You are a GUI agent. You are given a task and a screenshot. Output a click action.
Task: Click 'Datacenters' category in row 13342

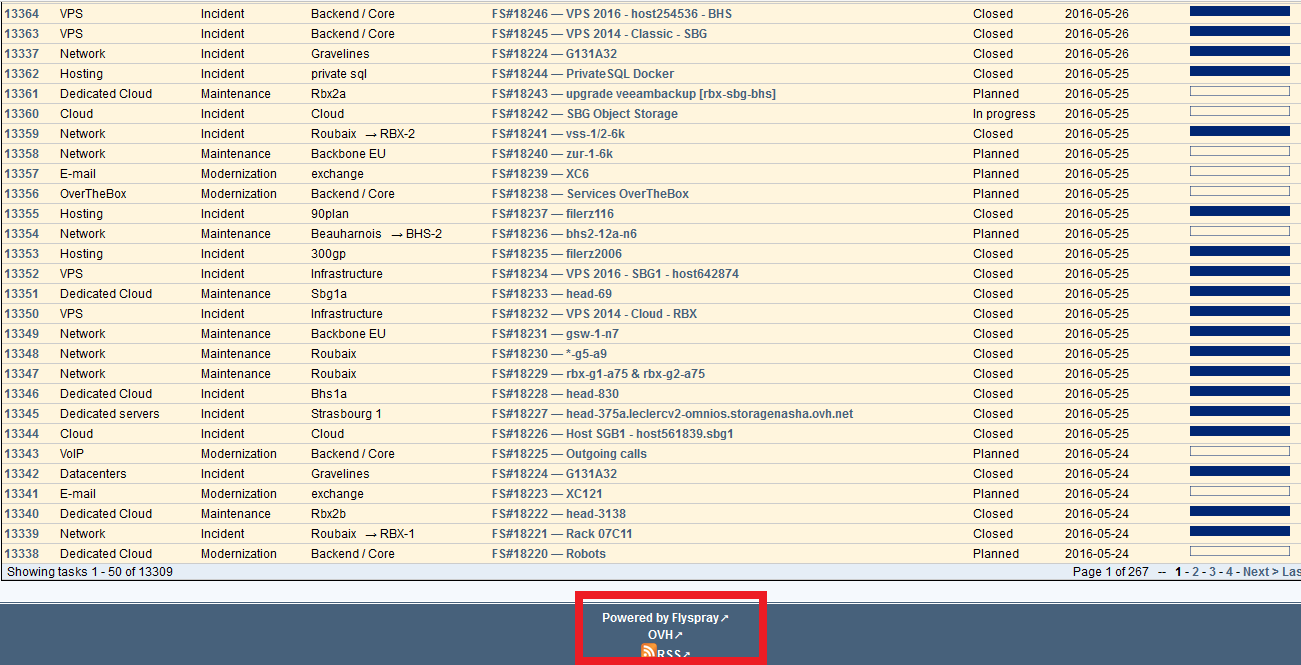93,474
